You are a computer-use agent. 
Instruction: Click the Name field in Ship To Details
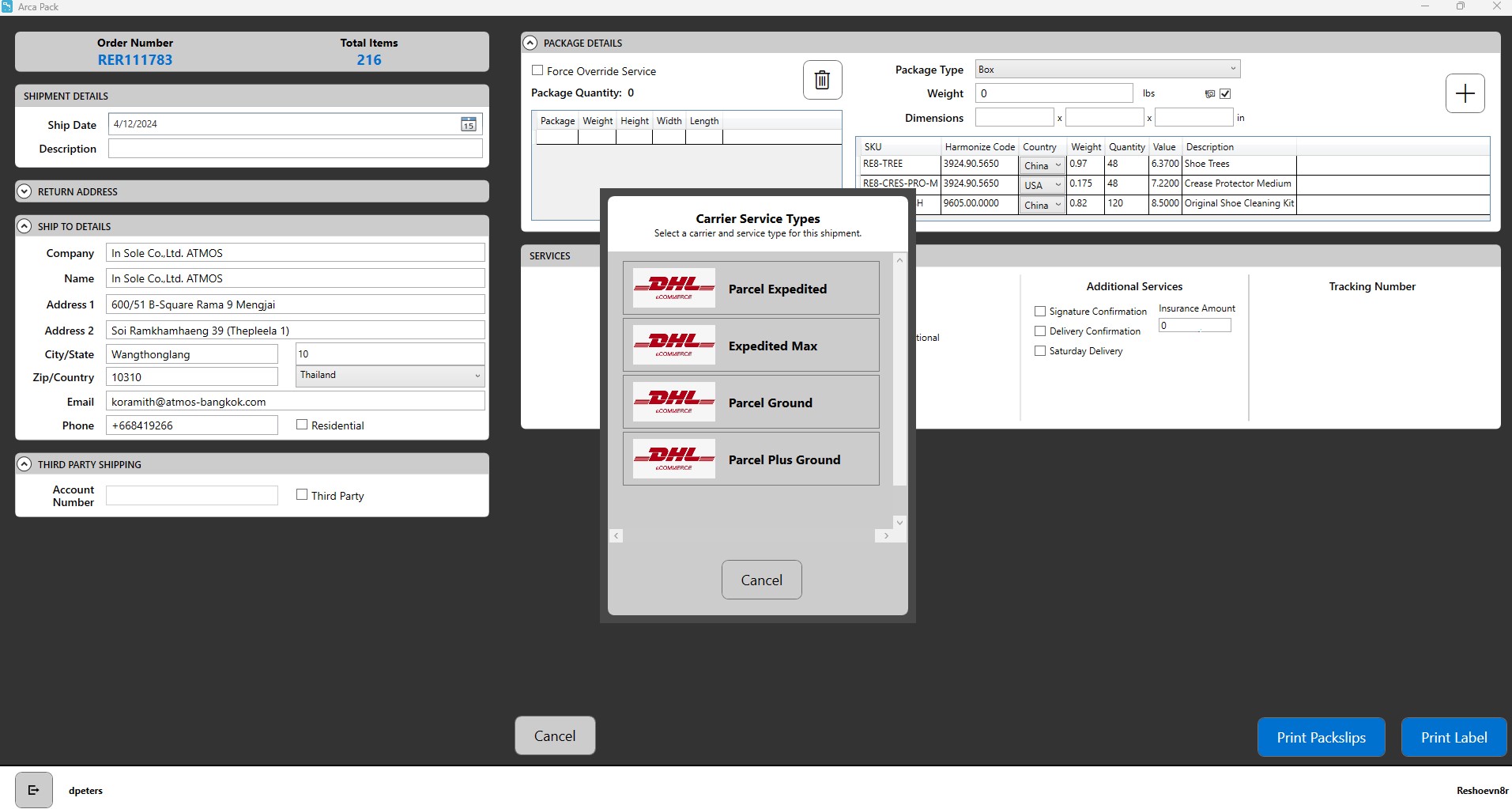pos(295,278)
